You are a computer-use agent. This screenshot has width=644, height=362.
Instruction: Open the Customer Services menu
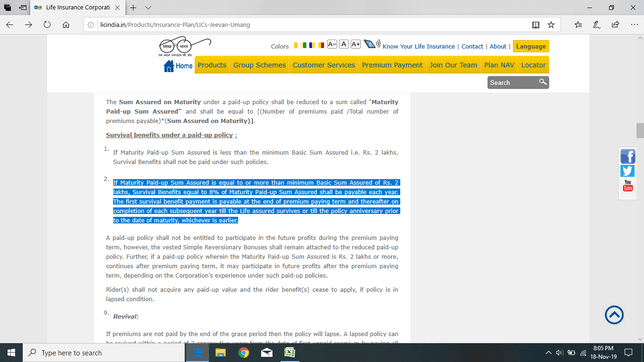324,65
